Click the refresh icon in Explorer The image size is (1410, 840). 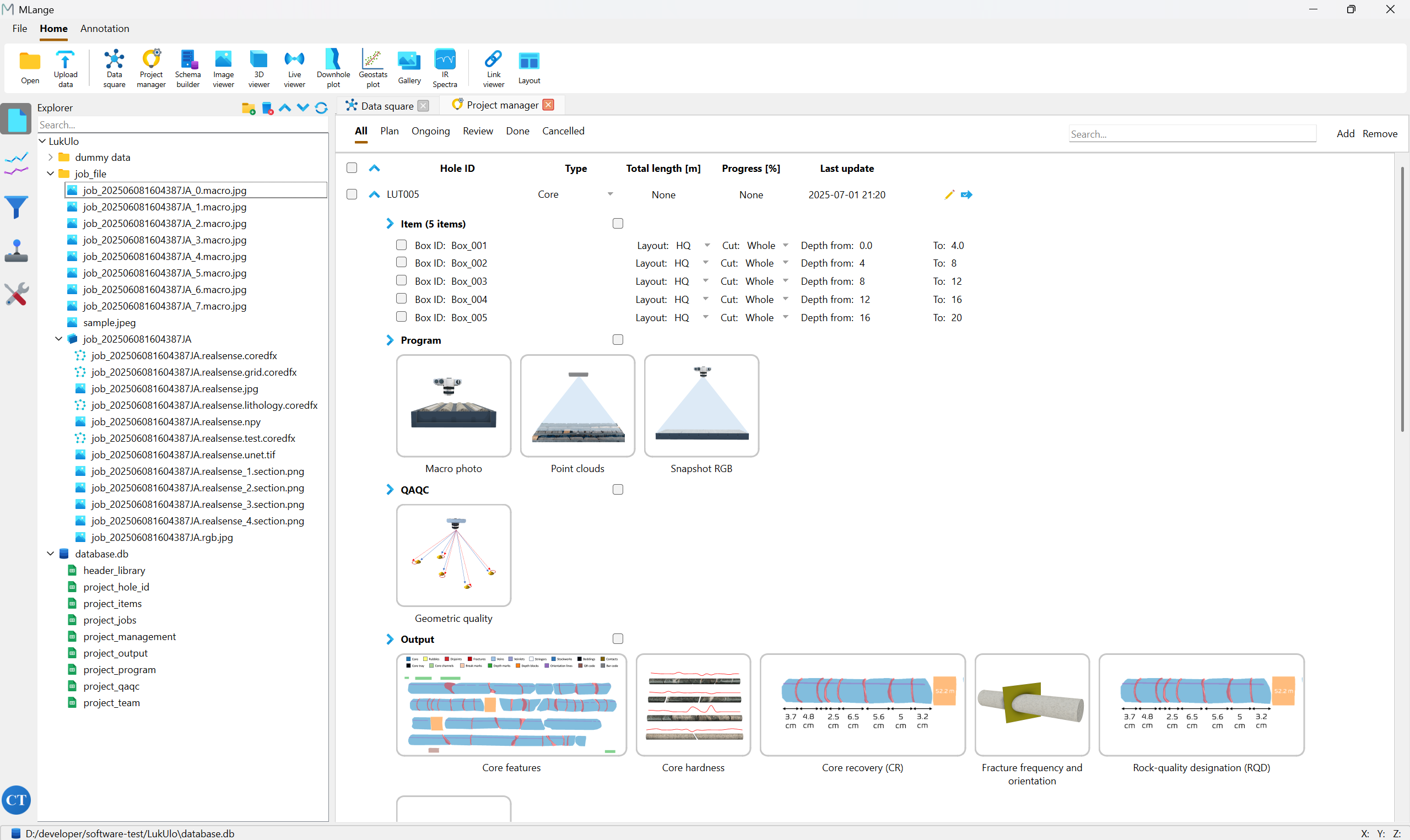(x=321, y=108)
